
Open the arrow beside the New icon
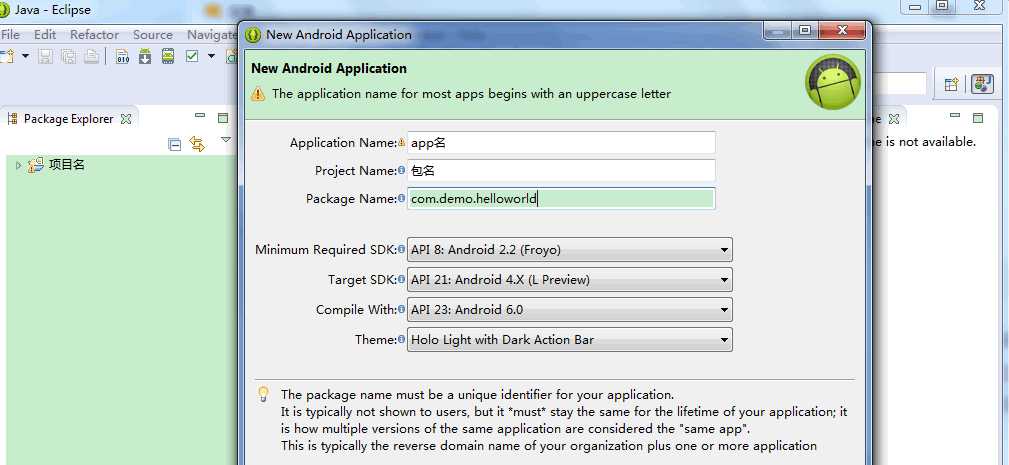pos(26,56)
